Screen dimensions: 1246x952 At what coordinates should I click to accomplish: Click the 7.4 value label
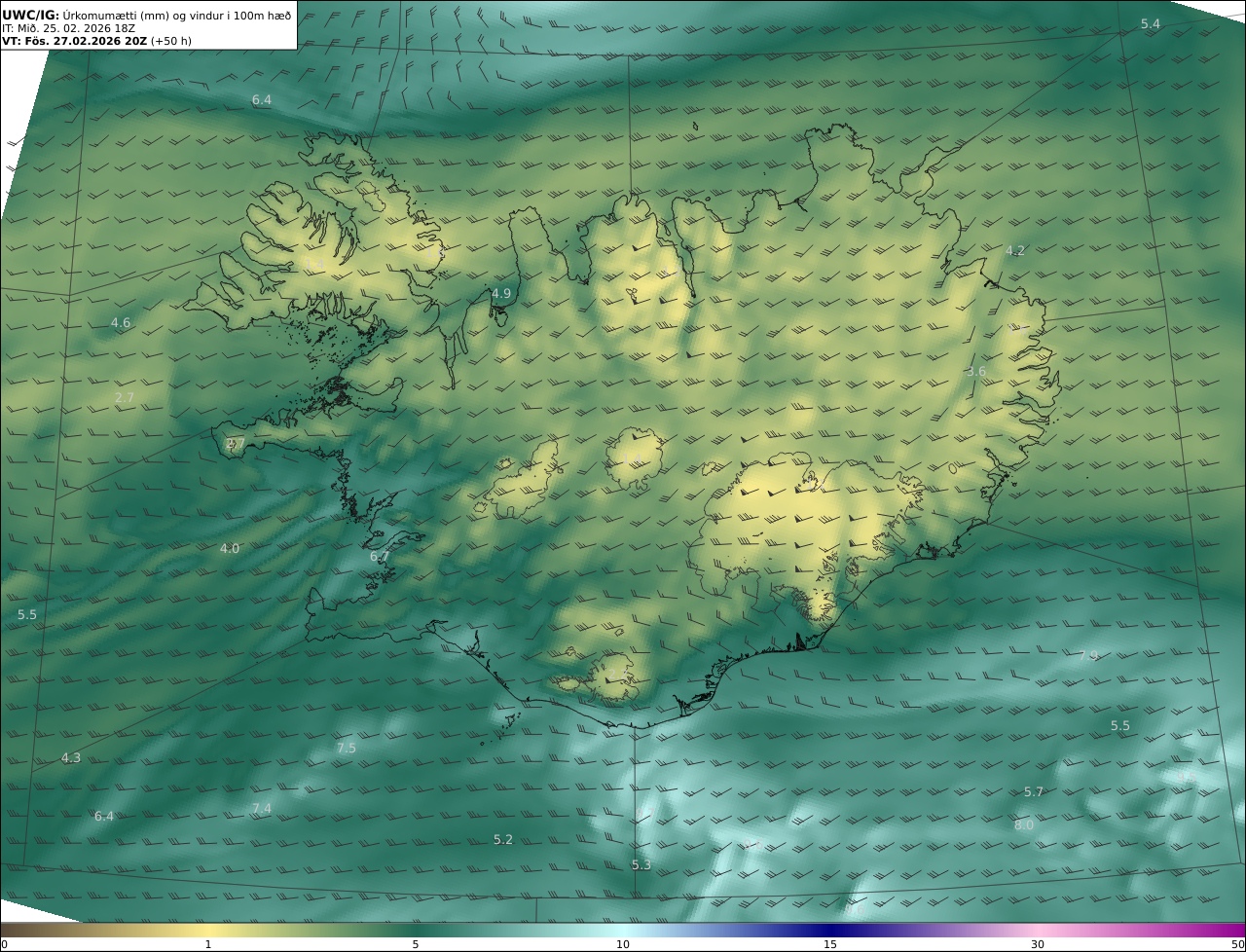click(x=262, y=808)
